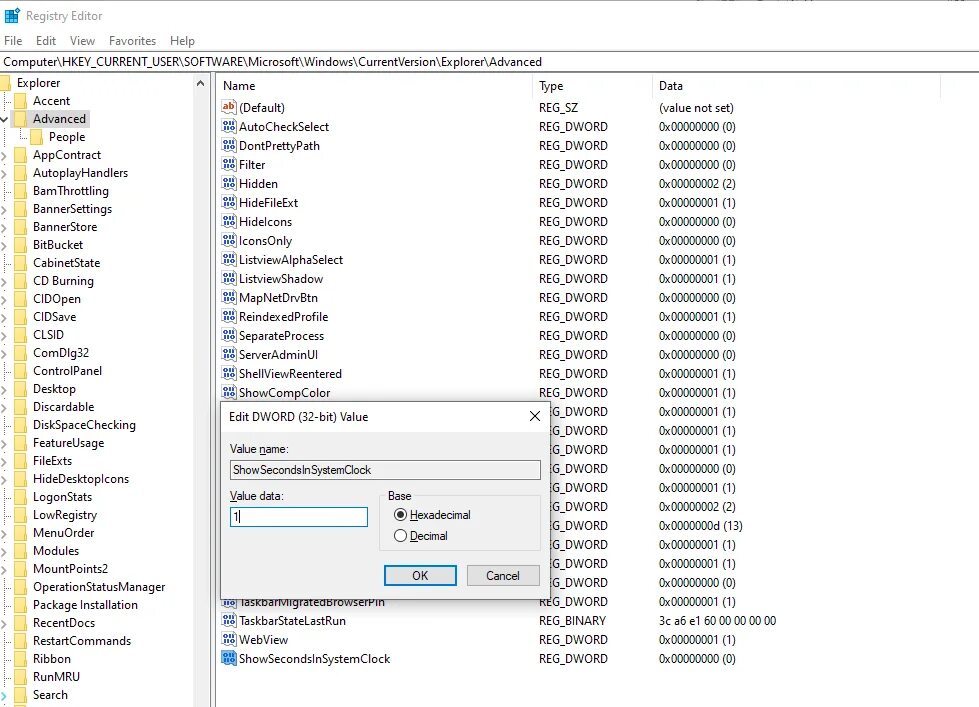Expand the FileExts tree node

coord(4,462)
